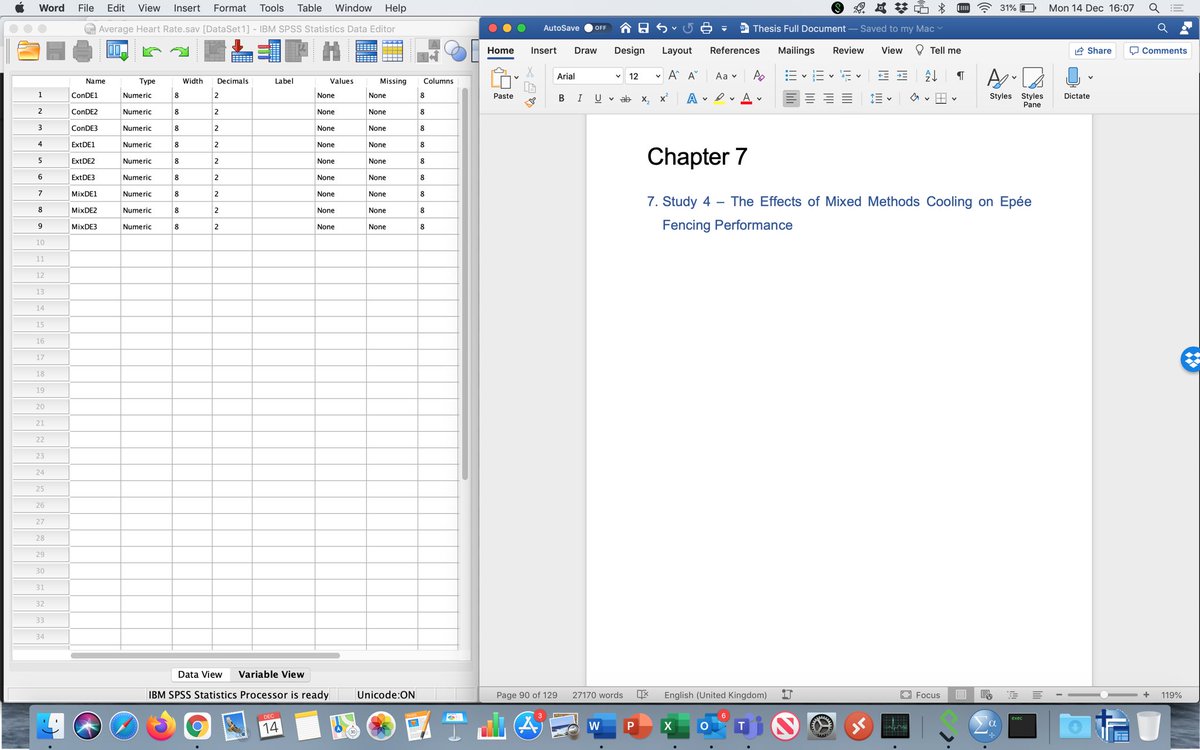Click the Word search magnifier icon
The image size is (1200, 750).
(x=1163, y=28)
